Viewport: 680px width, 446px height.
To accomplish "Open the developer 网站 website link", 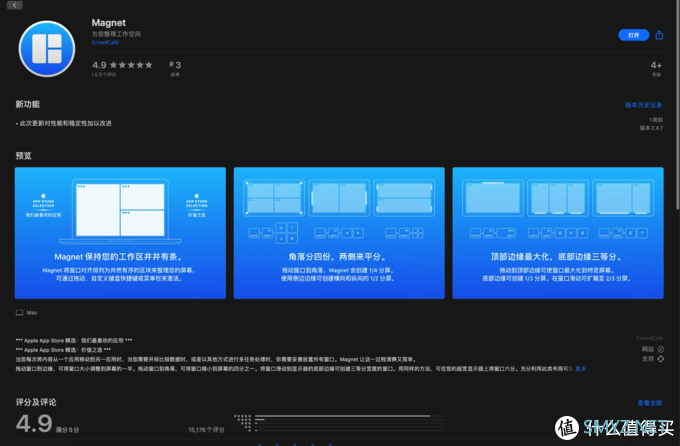I will (653, 349).
